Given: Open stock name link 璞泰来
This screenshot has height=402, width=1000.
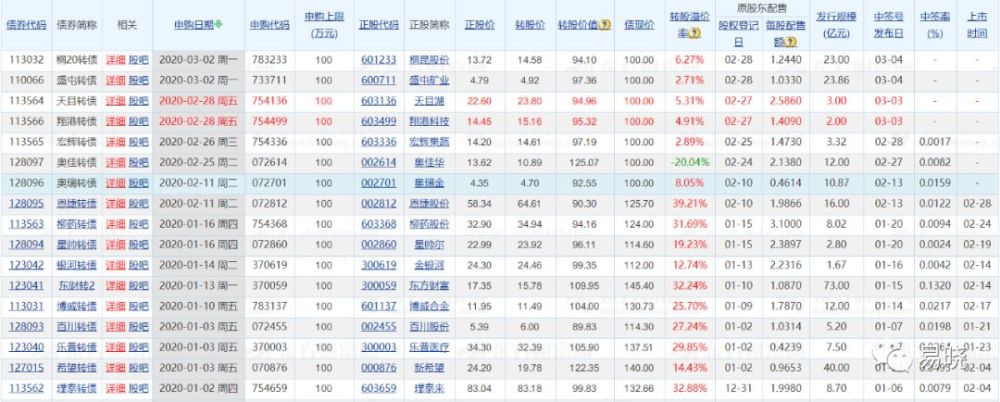Looking at the screenshot, I should pyautogui.click(x=429, y=388).
